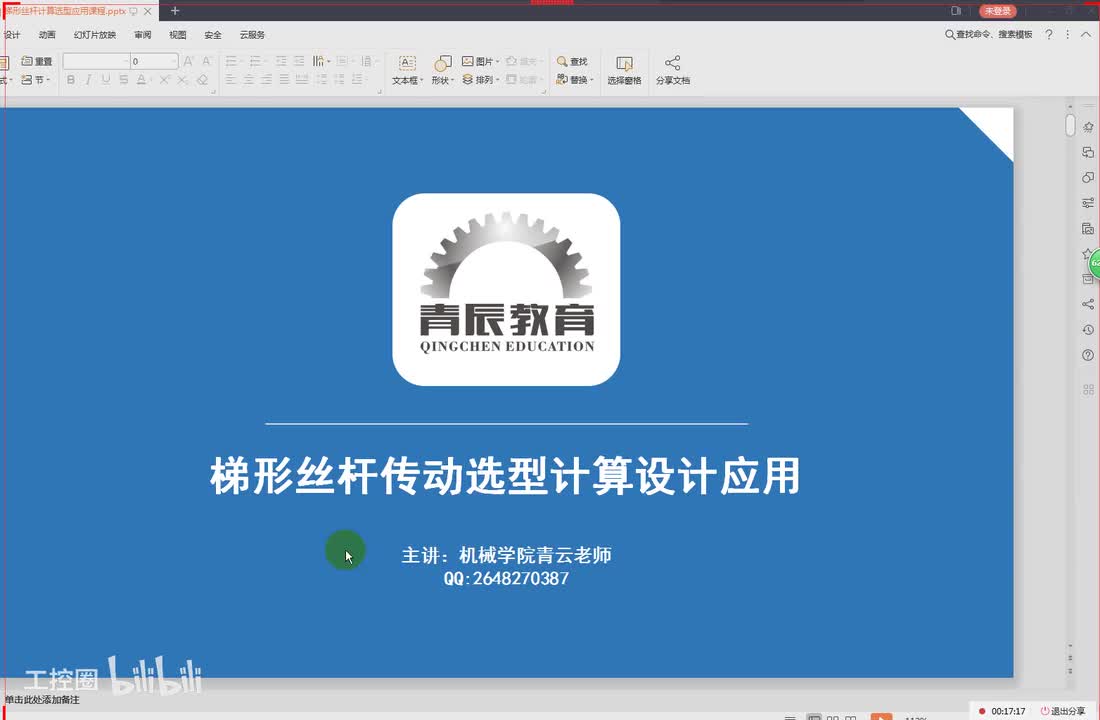This screenshot has width=1100, height=720.
Task: Open the 形状 shapes dropdown
Action: tap(442, 70)
